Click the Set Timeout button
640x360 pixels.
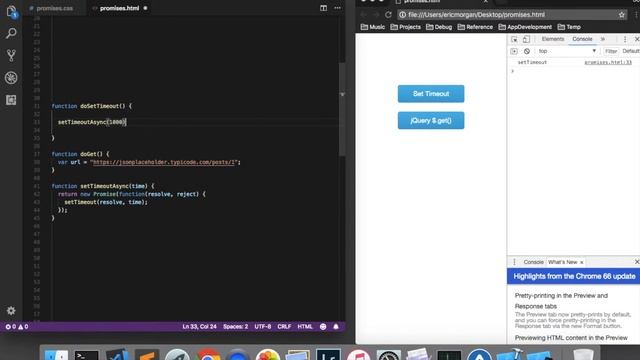pos(431,94)
